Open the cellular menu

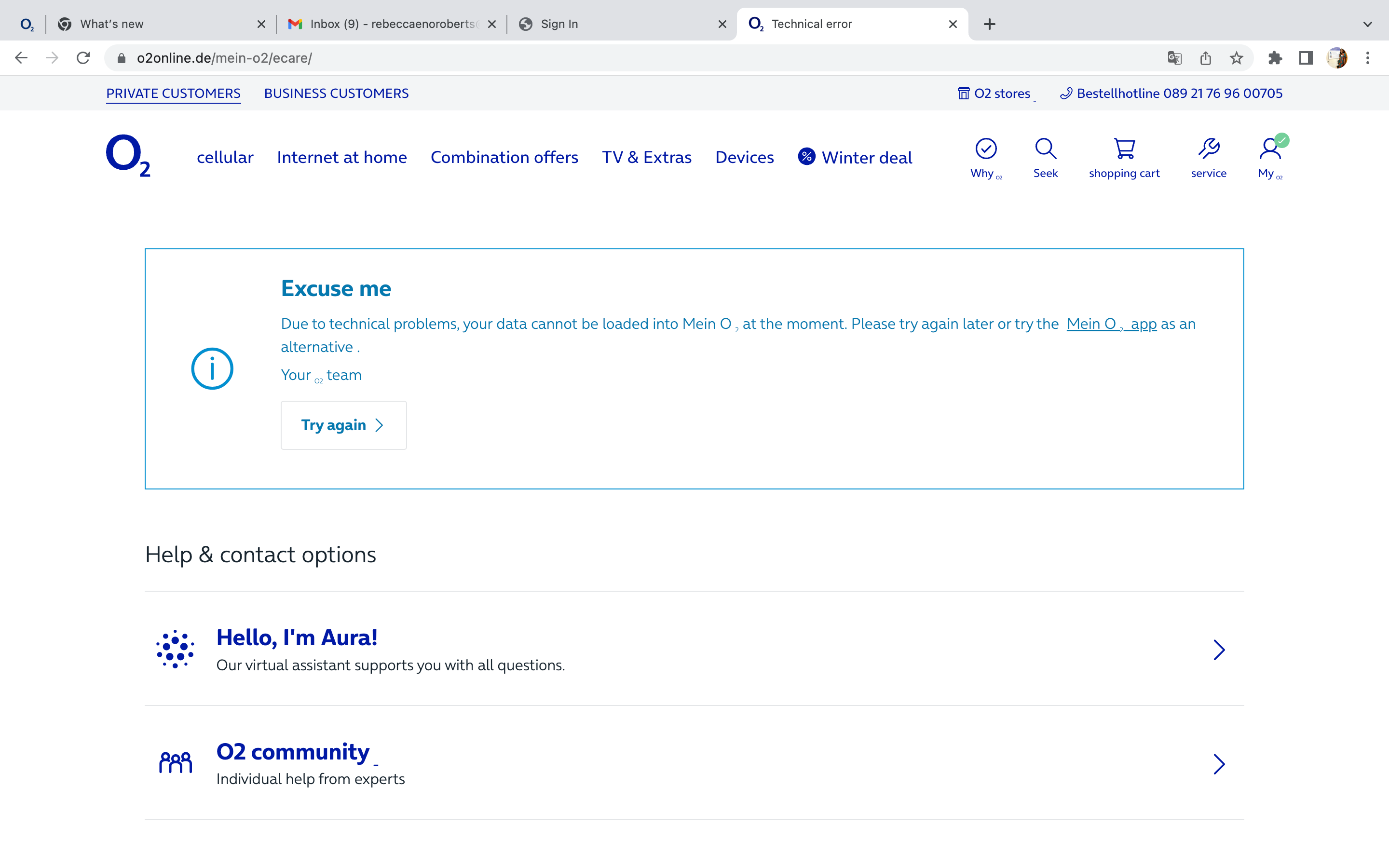click(x=225, y=157)
